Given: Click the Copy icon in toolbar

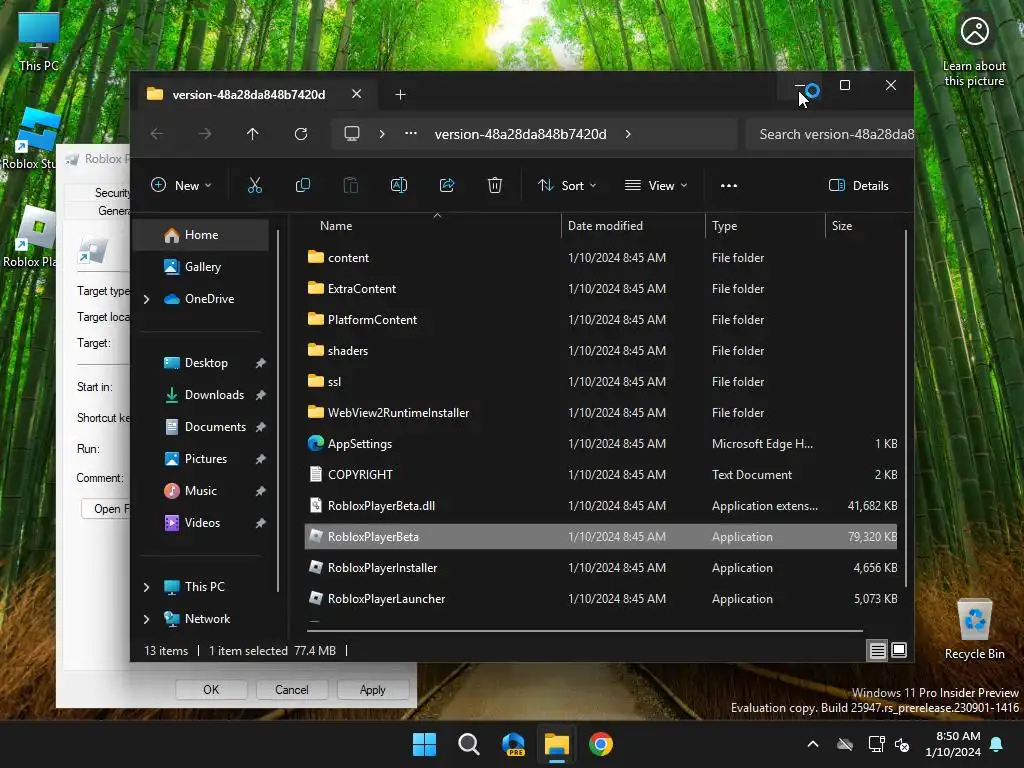Looking at the screenshot, I should tap(302, 185).
